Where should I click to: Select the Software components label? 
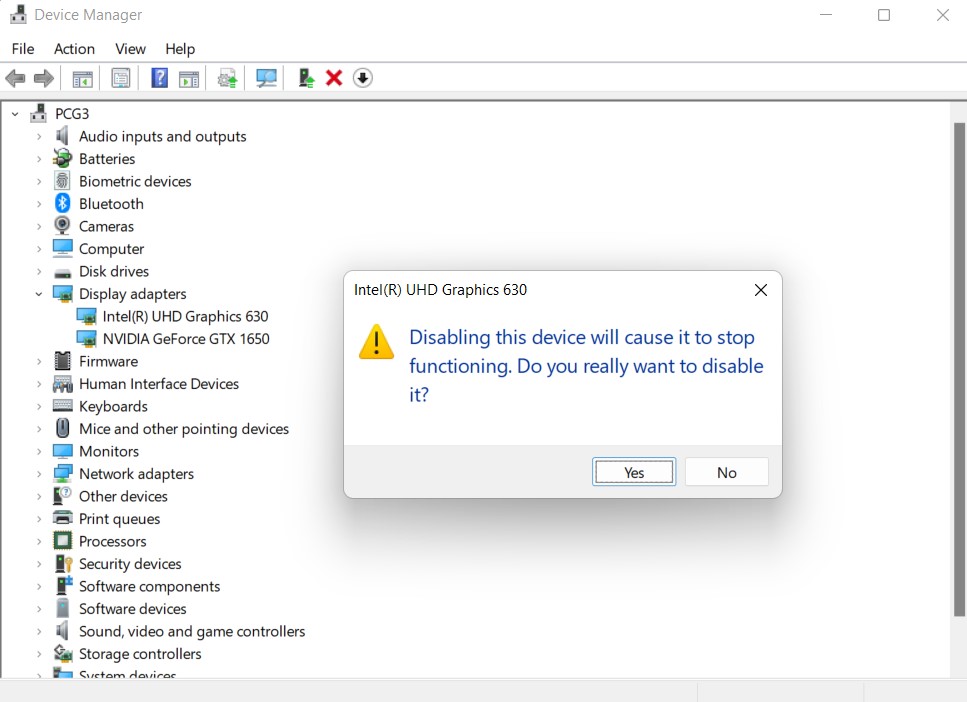pos(149,586)
